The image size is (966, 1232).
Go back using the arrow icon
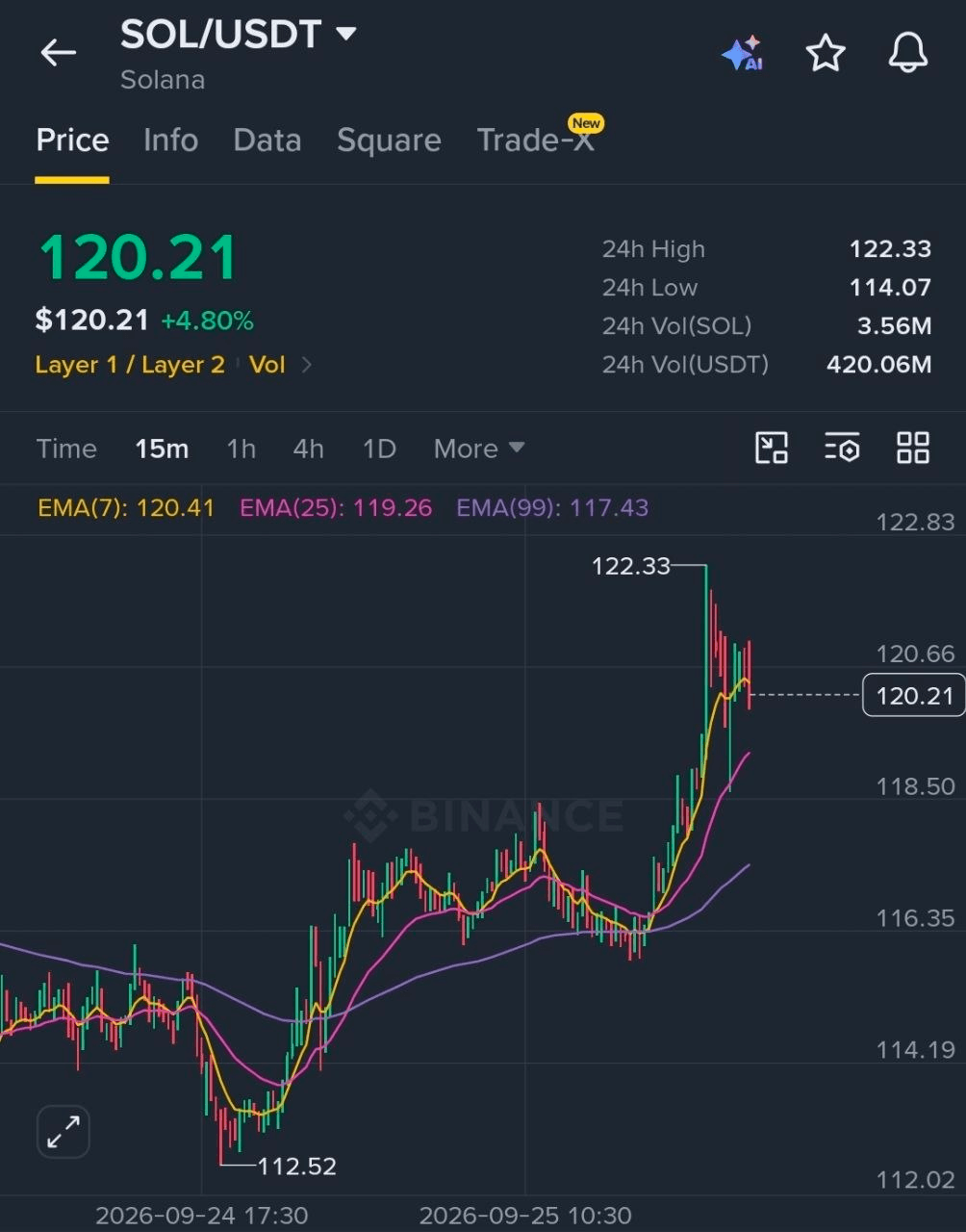(58, 53)
